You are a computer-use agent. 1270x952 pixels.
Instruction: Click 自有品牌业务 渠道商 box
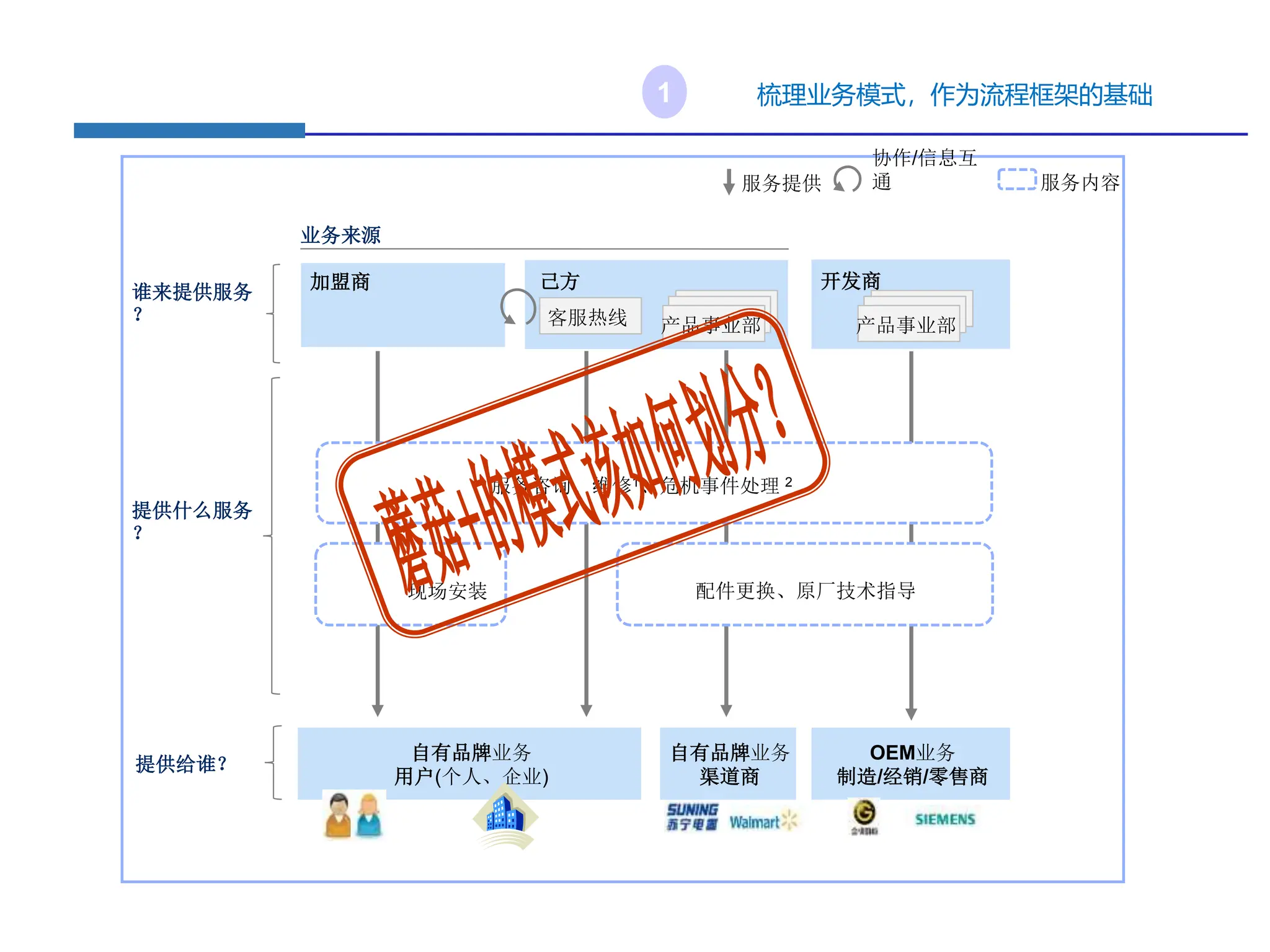(x=728, y=764)
